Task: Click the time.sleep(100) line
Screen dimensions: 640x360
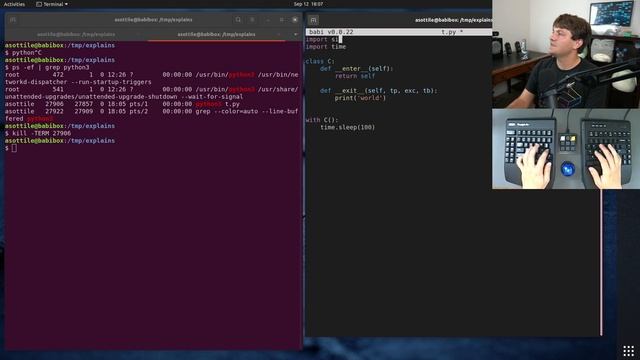Action: click(347, 128)
